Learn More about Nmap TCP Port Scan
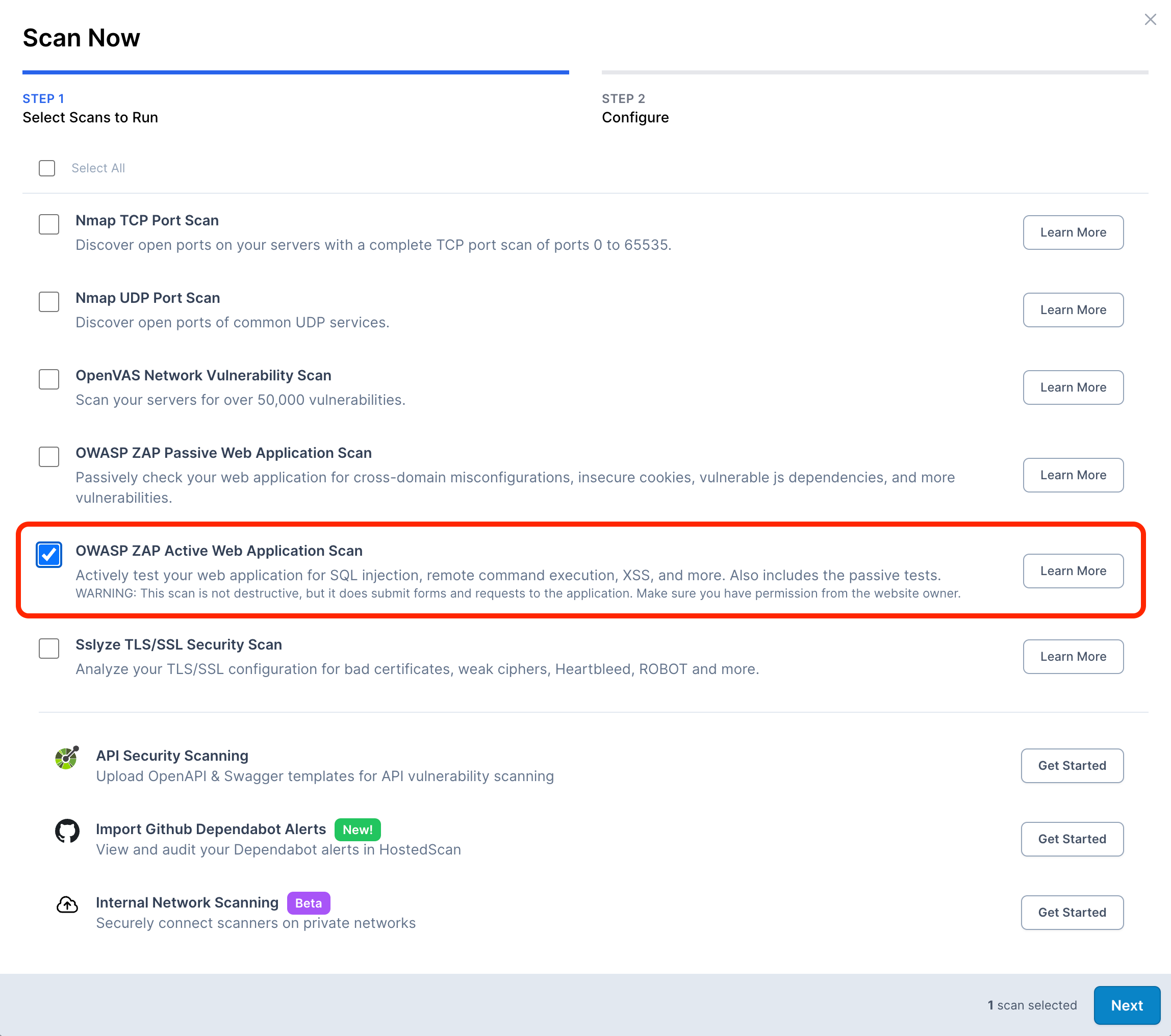Screen dimensions: 1171x1036 point(1073,232)
